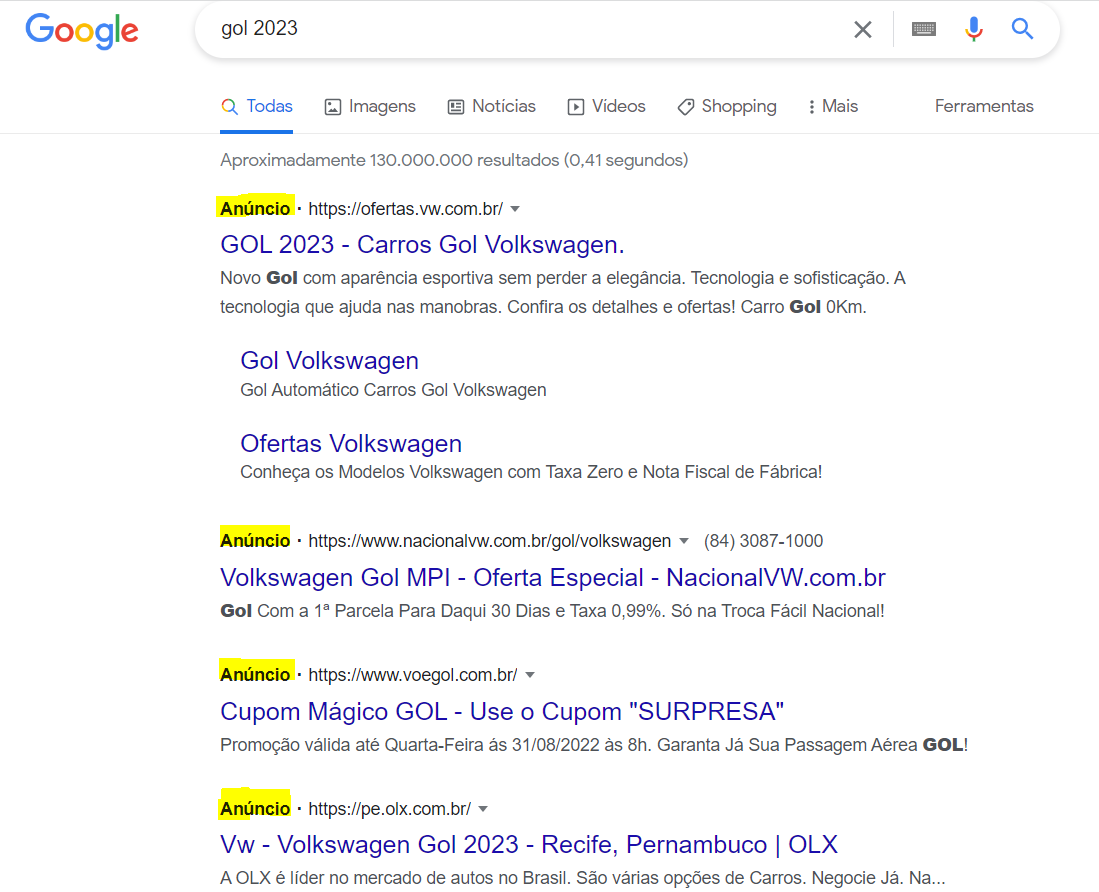Select the Todas results tab
This screenshot has height=892, width=1099.
[257, 107]
